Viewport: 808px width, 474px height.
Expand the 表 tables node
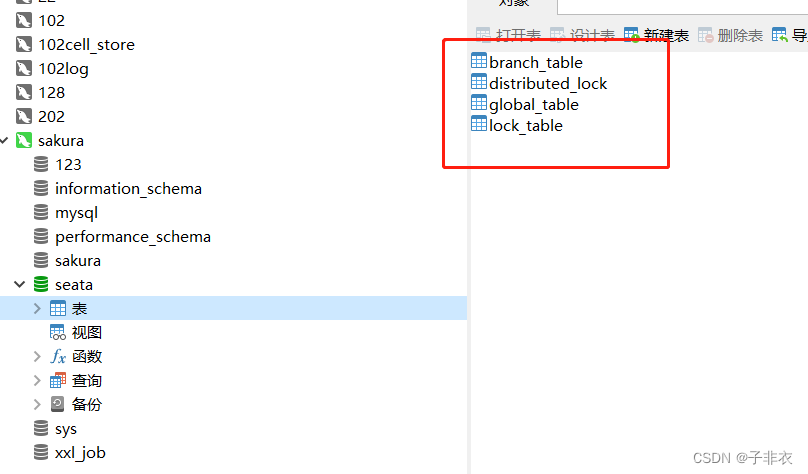click(37, 308)
